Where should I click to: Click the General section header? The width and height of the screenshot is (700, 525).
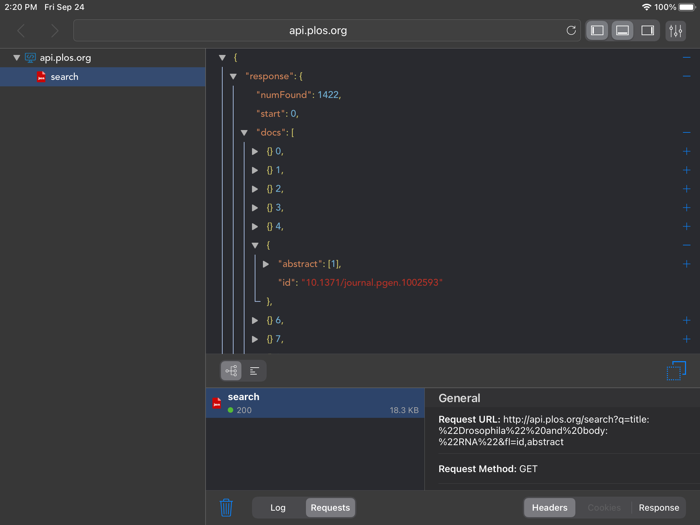pyautogui.click(x=459, y=398)
